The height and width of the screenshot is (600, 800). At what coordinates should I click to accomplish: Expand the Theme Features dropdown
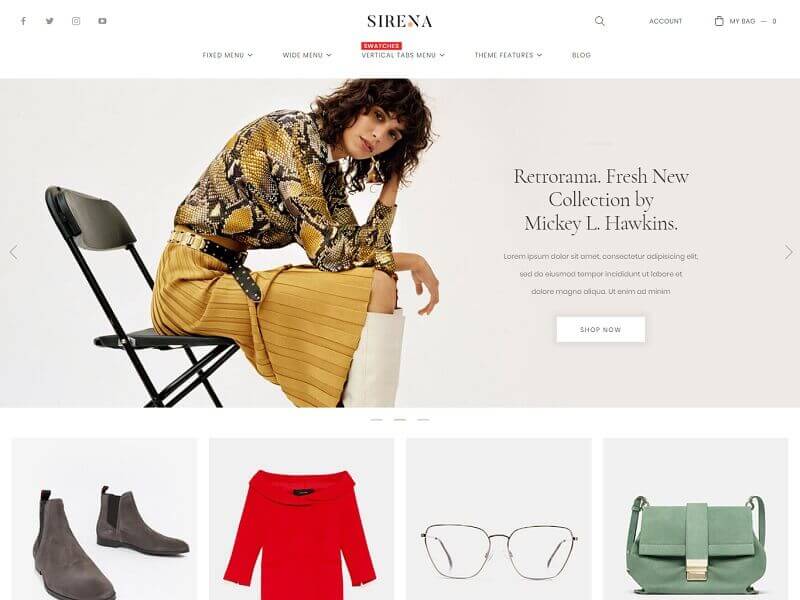coord(508,55)
